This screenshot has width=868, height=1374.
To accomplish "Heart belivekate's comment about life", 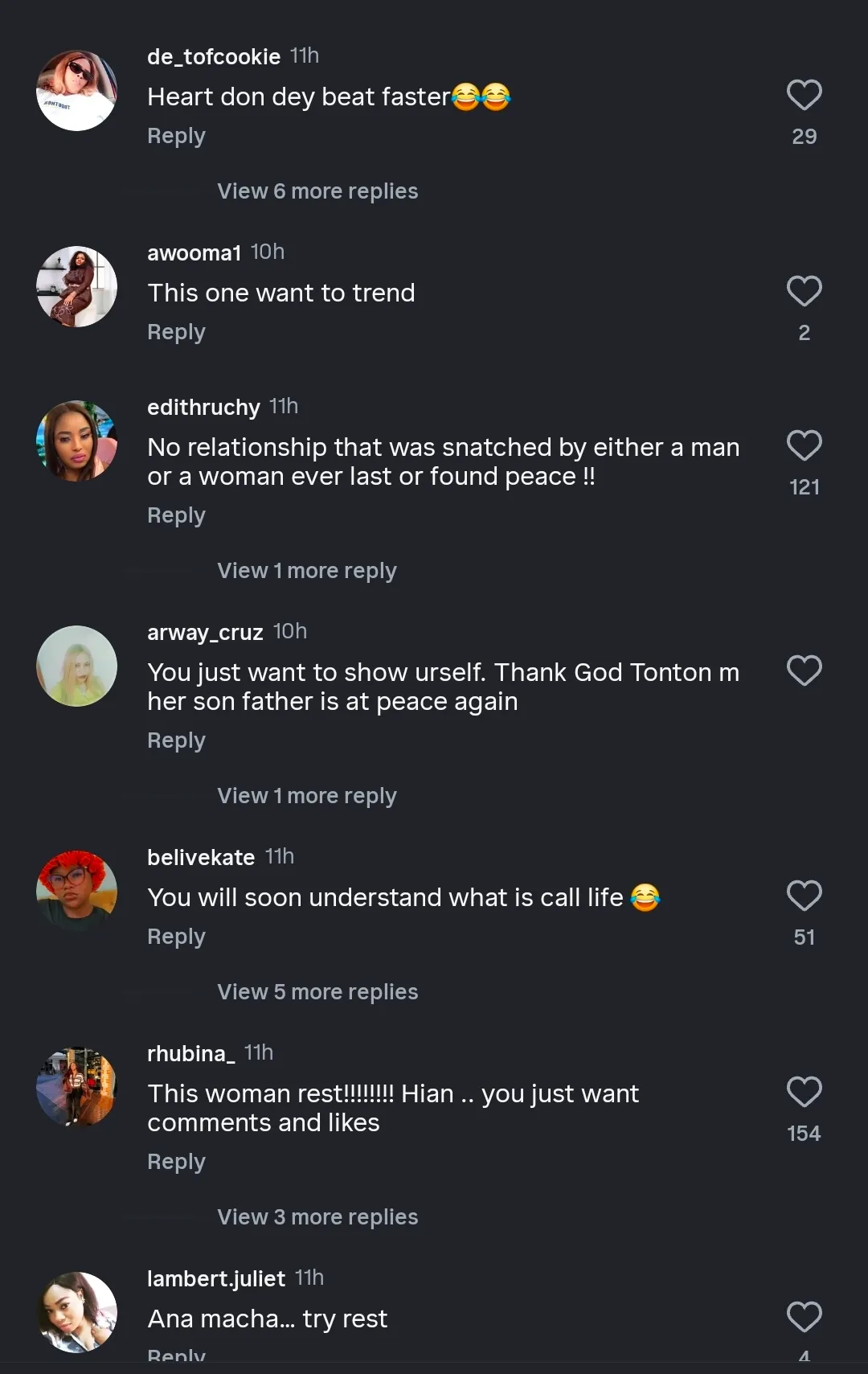I will (x=804, y=896).
